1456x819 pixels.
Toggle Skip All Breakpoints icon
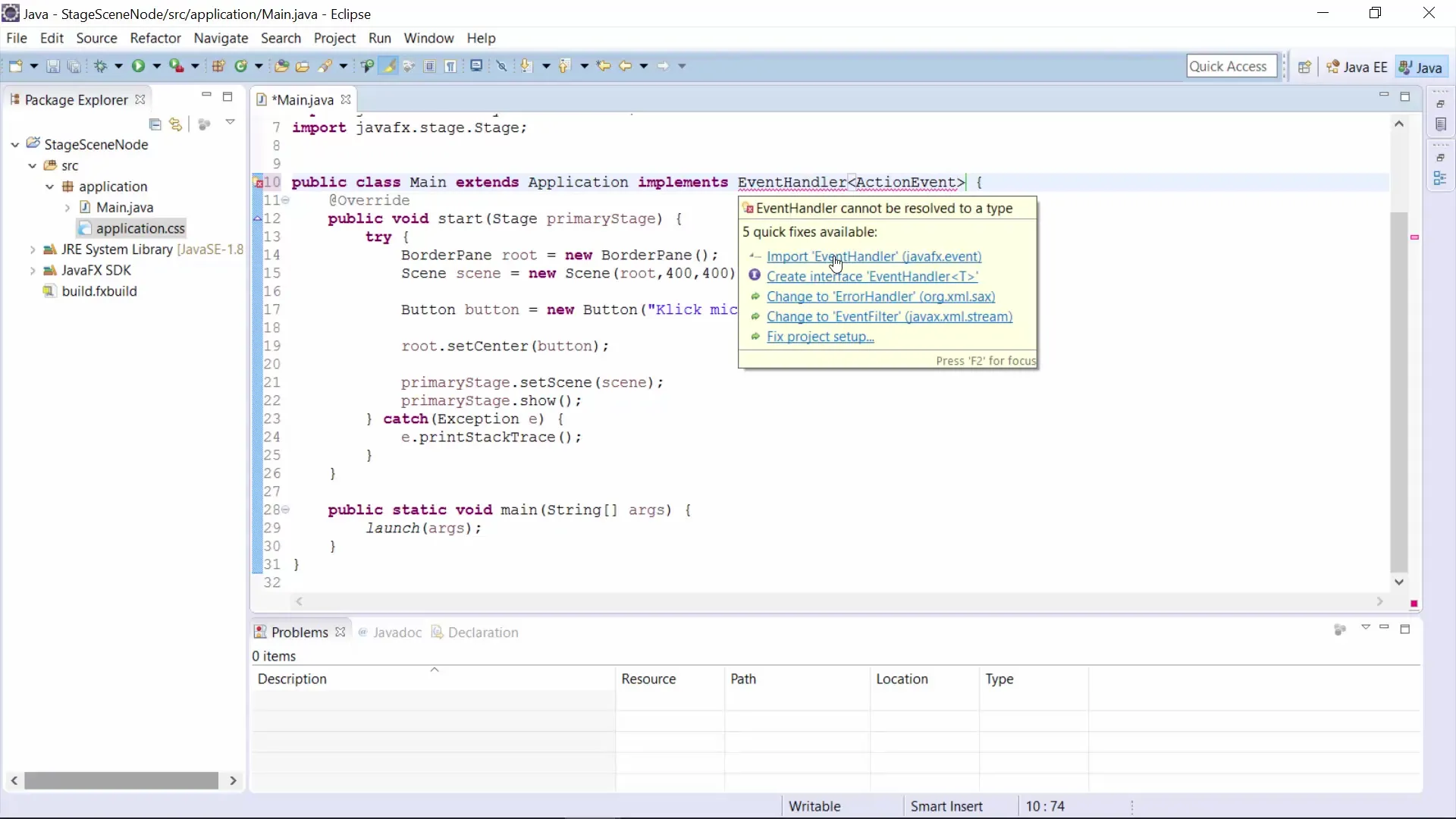[x=501, y=66]
